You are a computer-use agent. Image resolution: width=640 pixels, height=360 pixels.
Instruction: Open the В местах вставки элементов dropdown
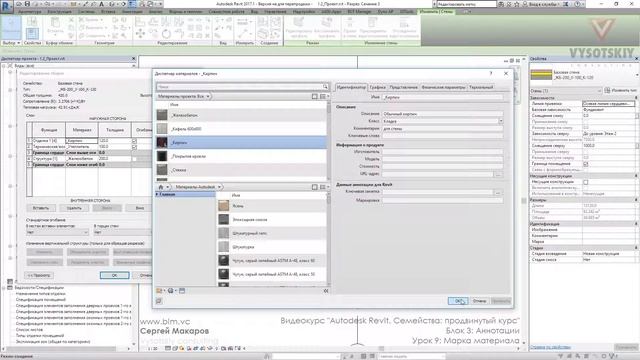[57, 232]
